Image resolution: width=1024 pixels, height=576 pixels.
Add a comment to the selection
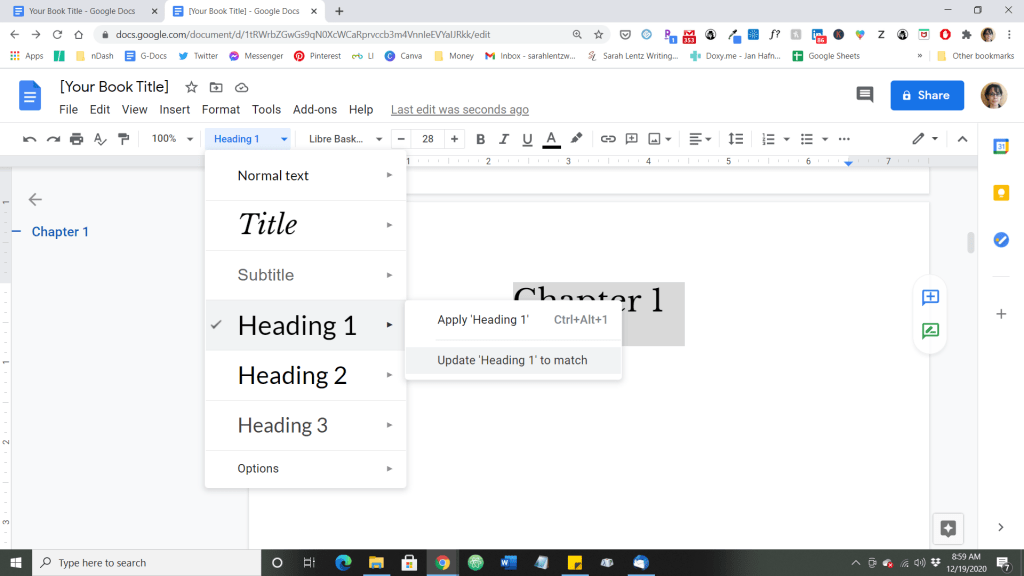(631, 138)
